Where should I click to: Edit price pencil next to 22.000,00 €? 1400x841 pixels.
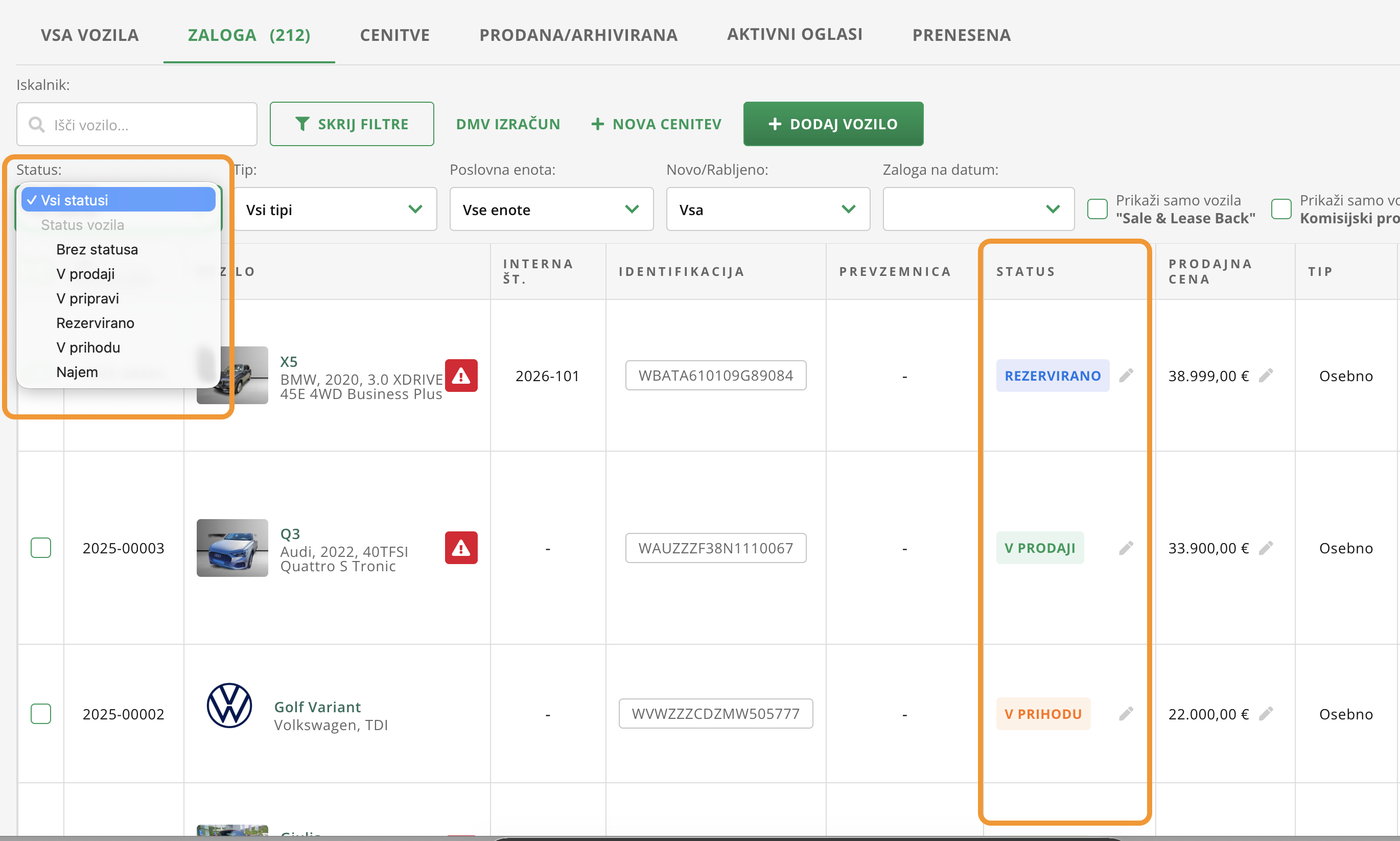point(1266,713)
